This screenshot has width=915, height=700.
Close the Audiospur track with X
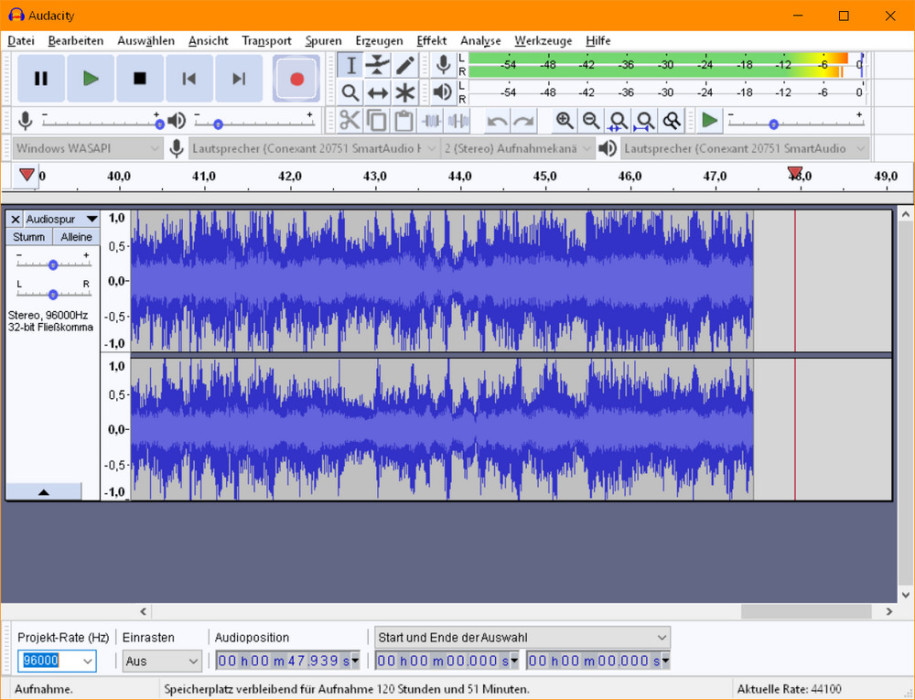point(15,219)
